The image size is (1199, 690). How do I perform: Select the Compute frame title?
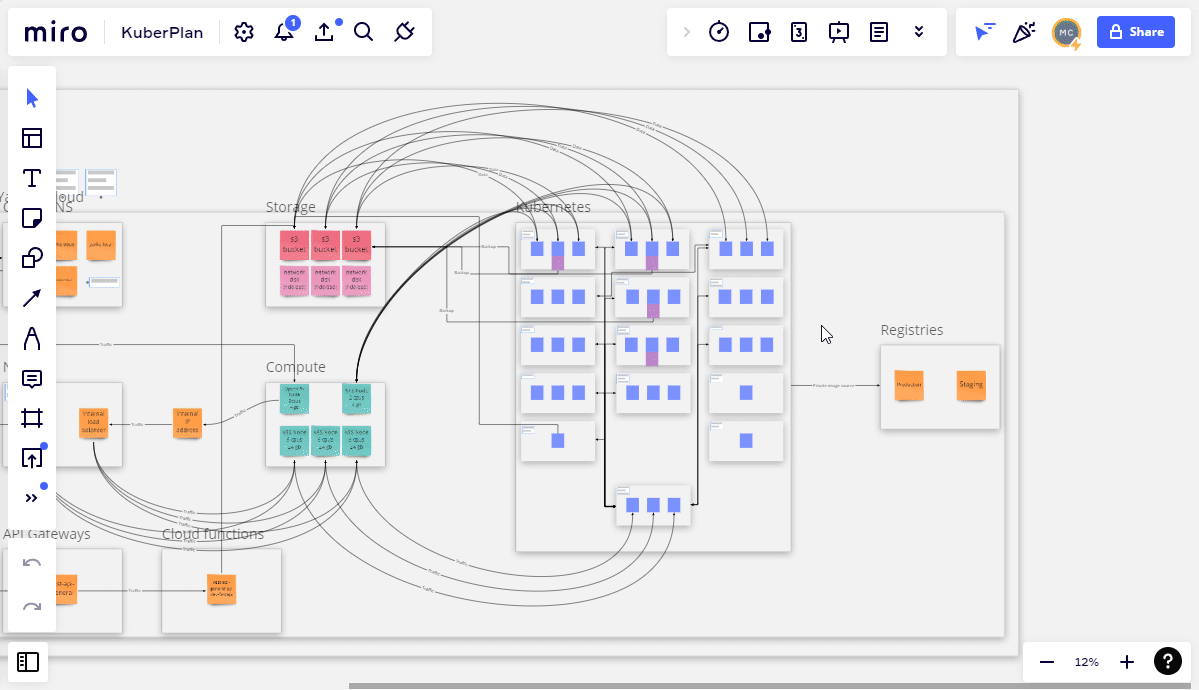[x=295, y=367]
